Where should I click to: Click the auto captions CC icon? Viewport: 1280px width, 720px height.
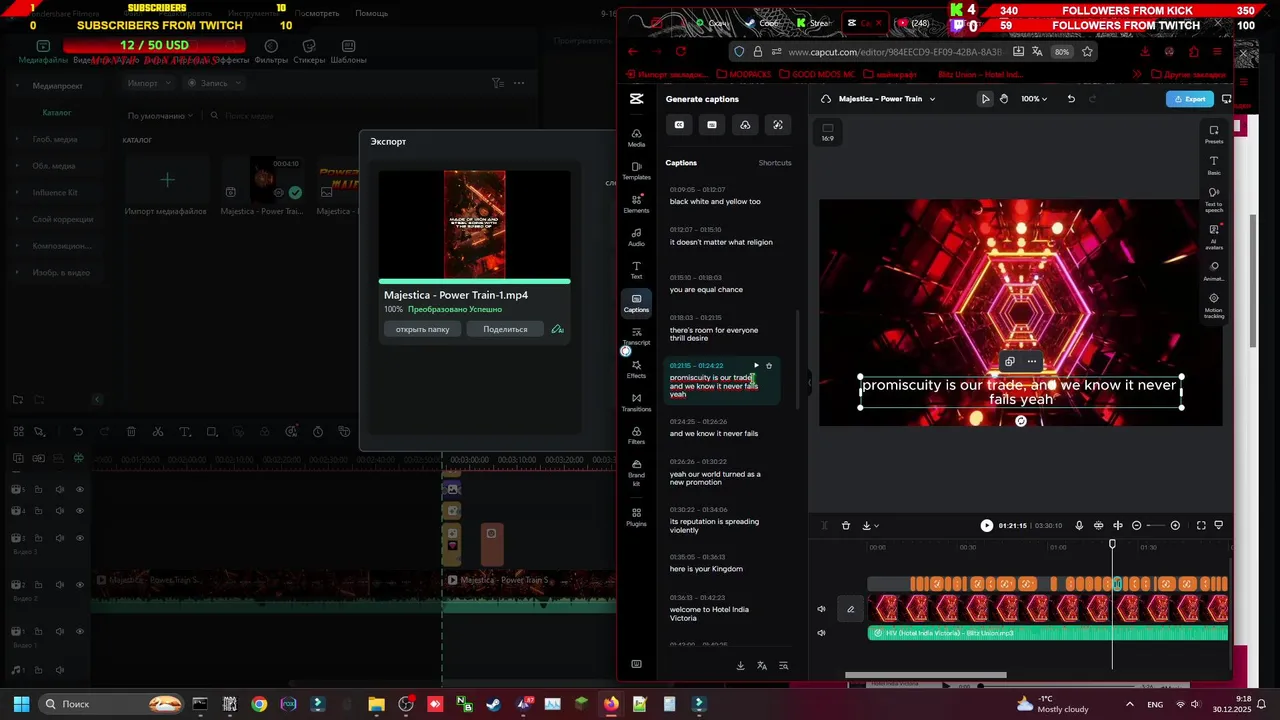(679, 125)
